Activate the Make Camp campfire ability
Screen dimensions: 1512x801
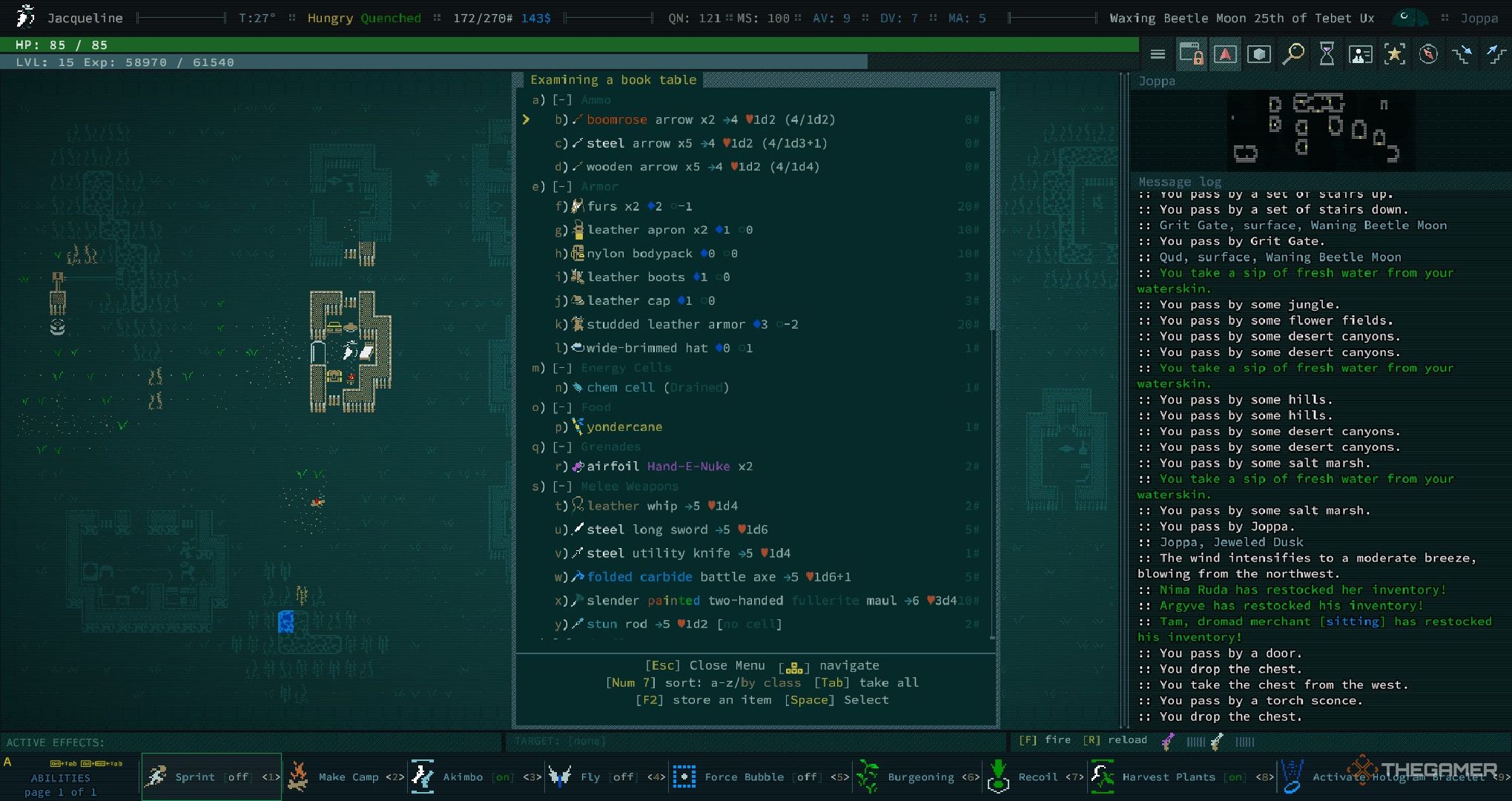tap(346, 777)
